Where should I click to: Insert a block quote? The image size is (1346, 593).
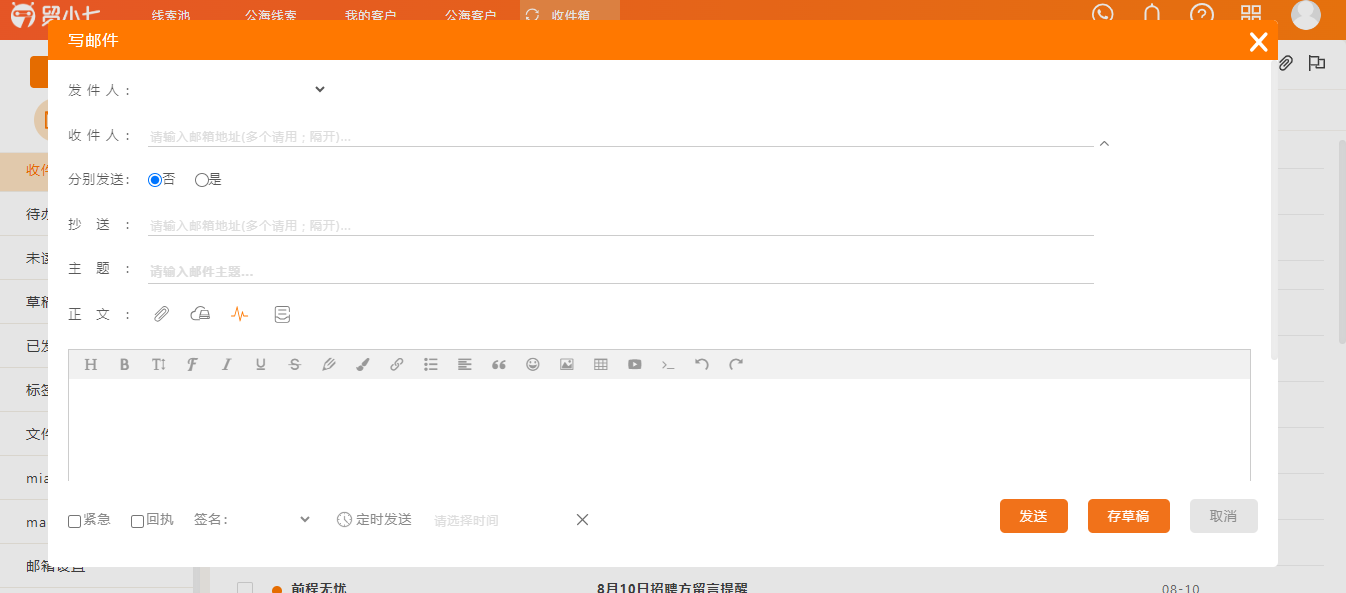(499, 365)
